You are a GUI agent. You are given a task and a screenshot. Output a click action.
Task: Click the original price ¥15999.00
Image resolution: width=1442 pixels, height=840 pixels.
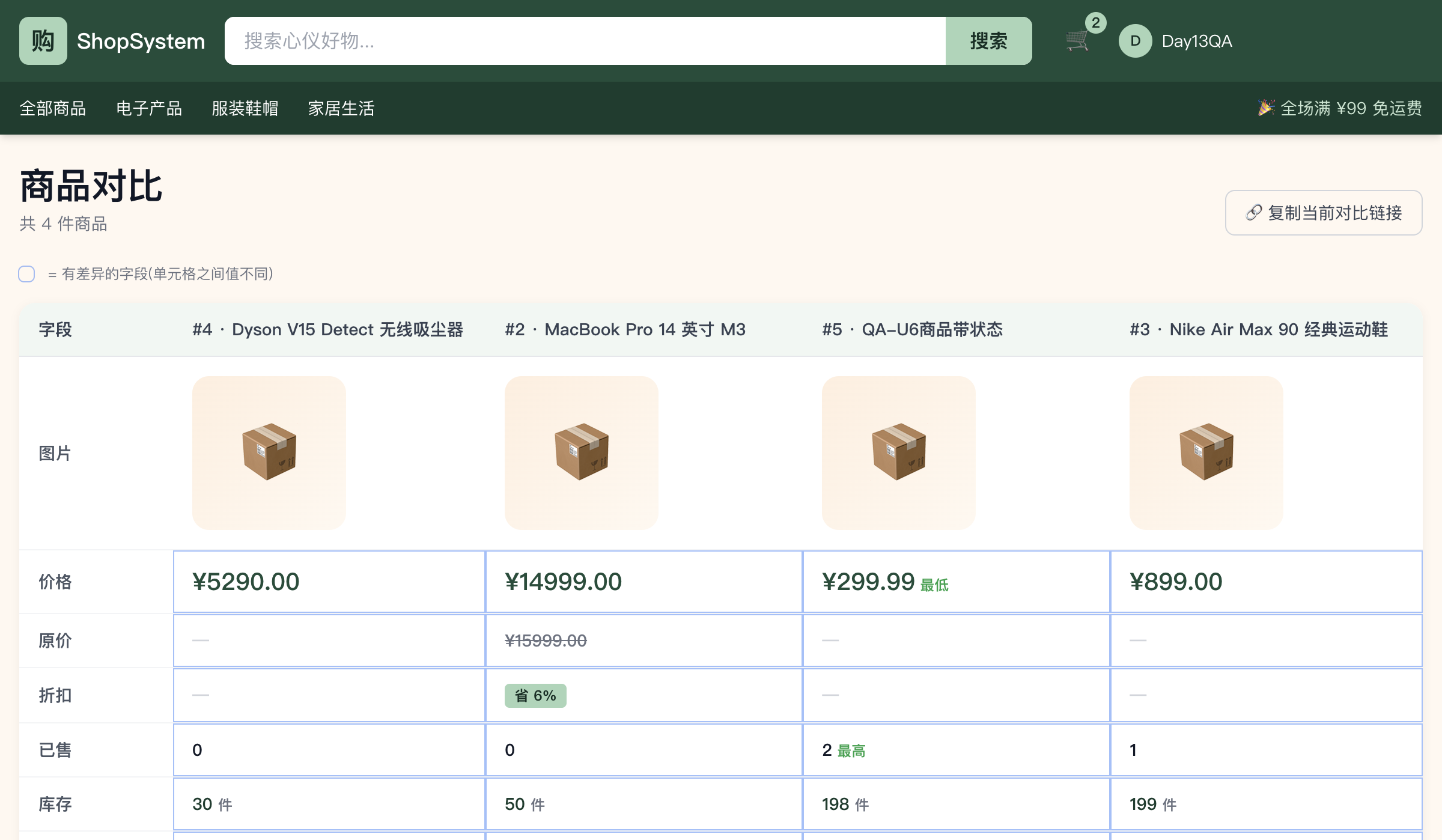[x=546, y=641]
